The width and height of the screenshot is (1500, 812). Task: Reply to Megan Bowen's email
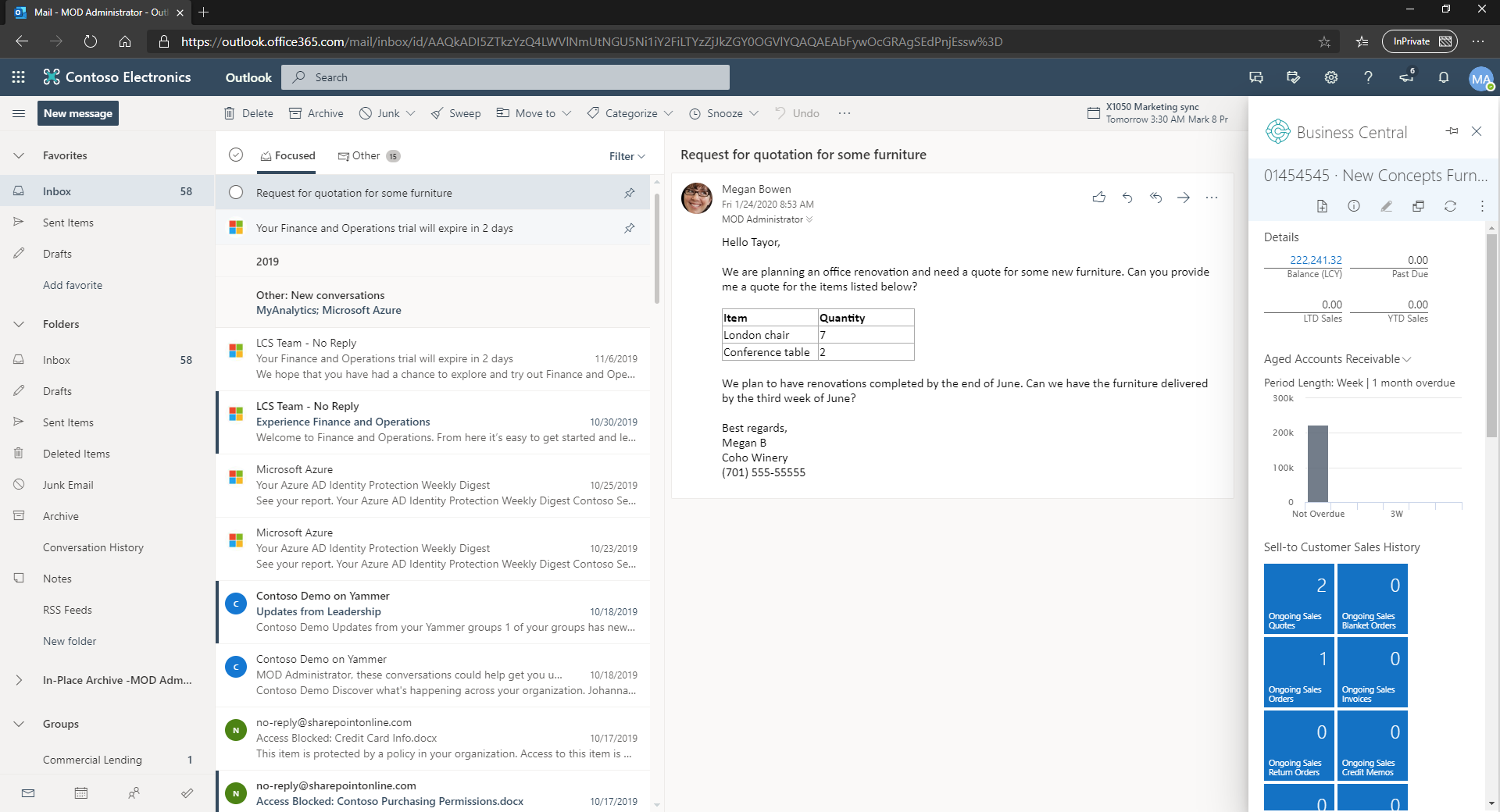1127,198
